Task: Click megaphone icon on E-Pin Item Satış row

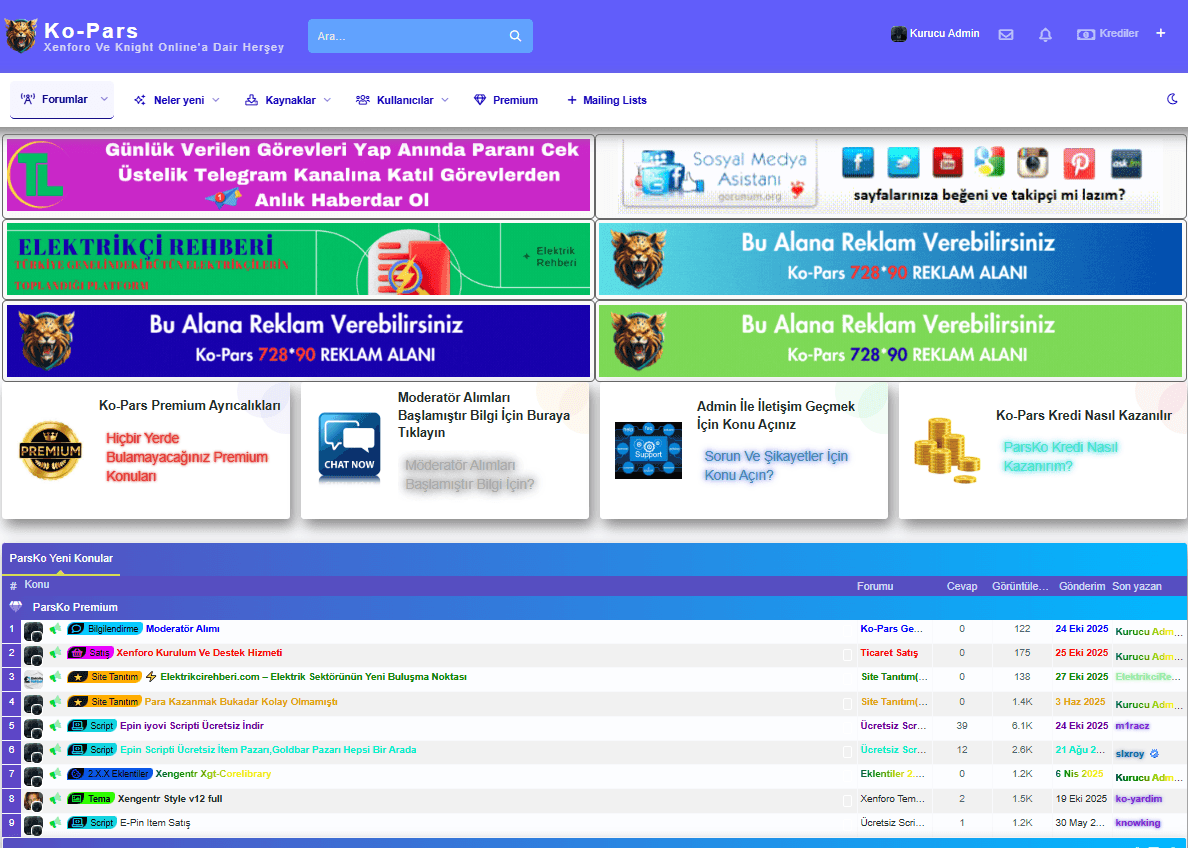Action: click(55, 823)
